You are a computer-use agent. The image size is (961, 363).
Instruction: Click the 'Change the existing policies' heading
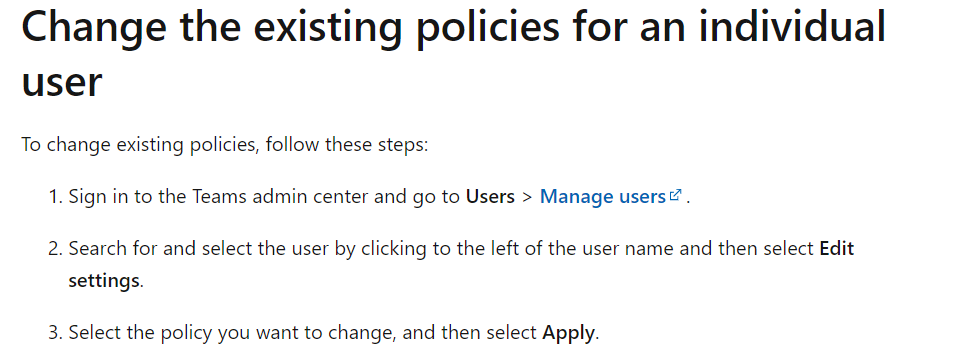point(454,54)
